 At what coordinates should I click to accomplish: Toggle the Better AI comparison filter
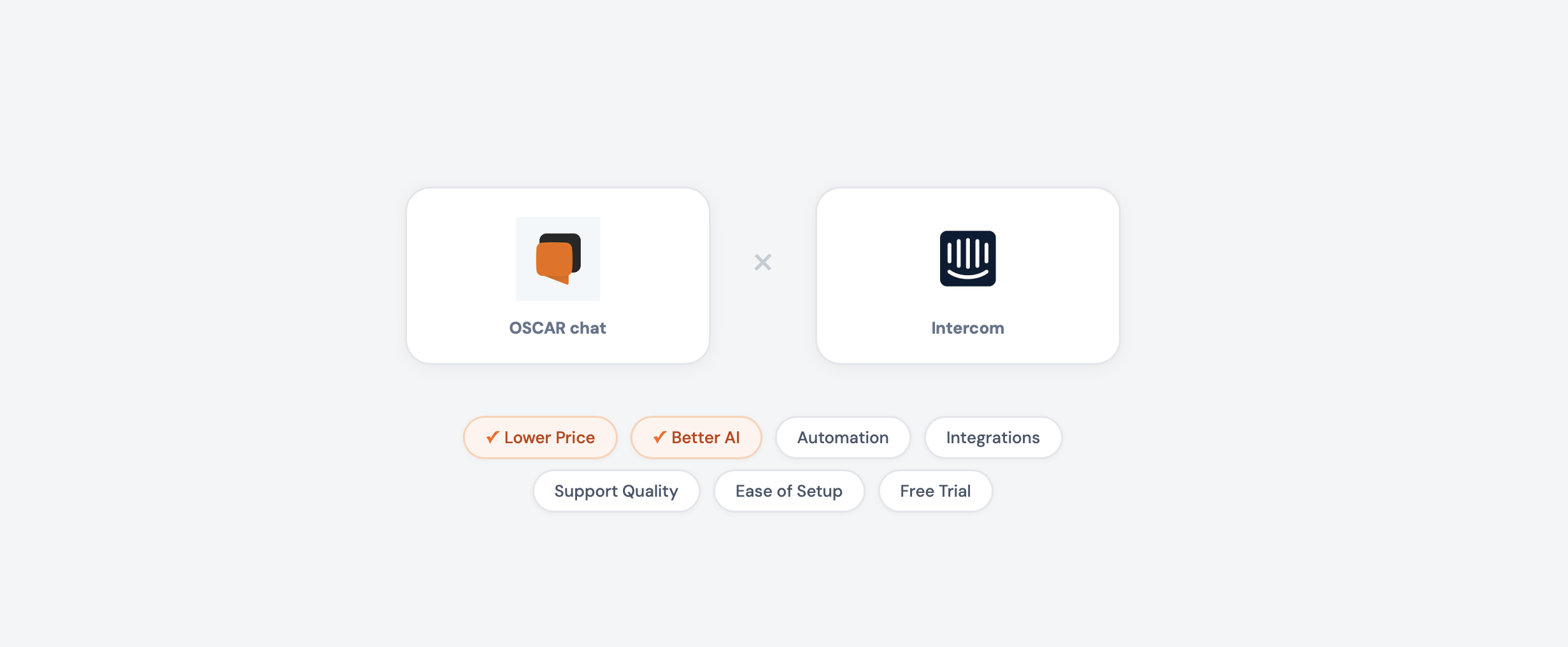pyautogui.click(x=695, y=437)
